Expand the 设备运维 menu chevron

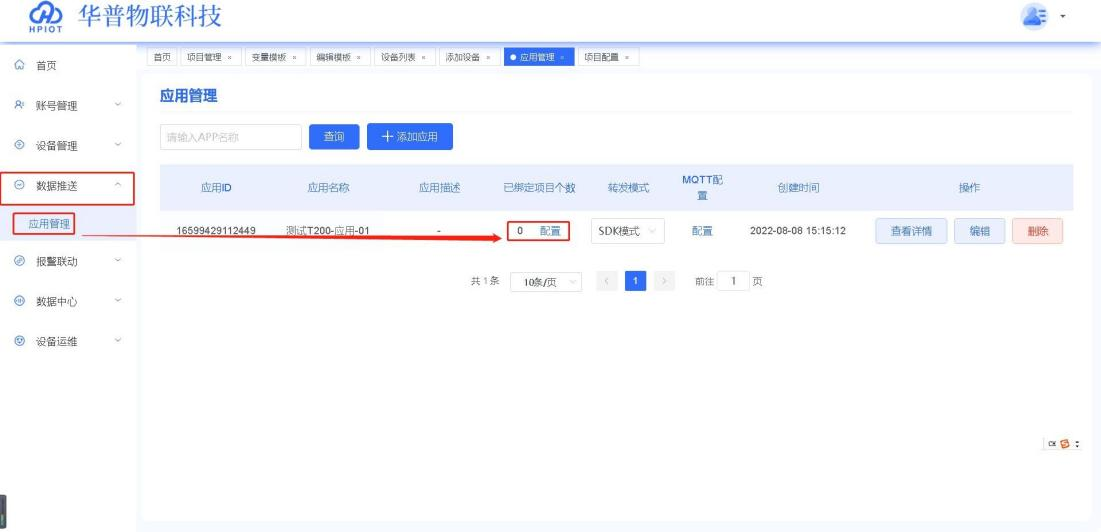pyautogui.click(x=118, y=340)
